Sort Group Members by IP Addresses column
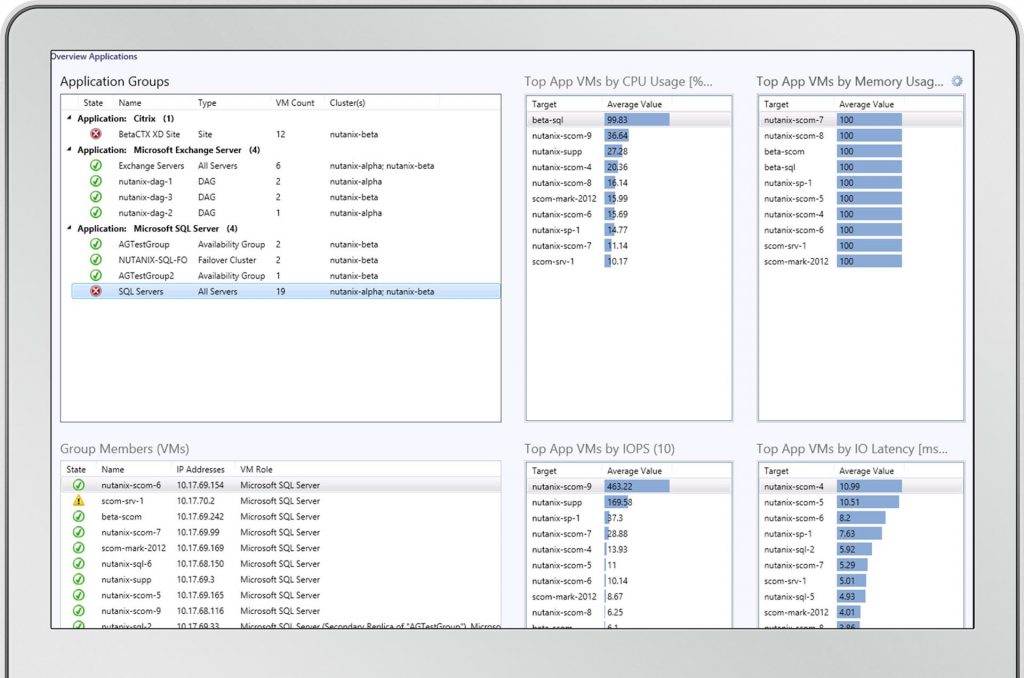The height and width of the screenshot is (678, 1024). [200, 469]
